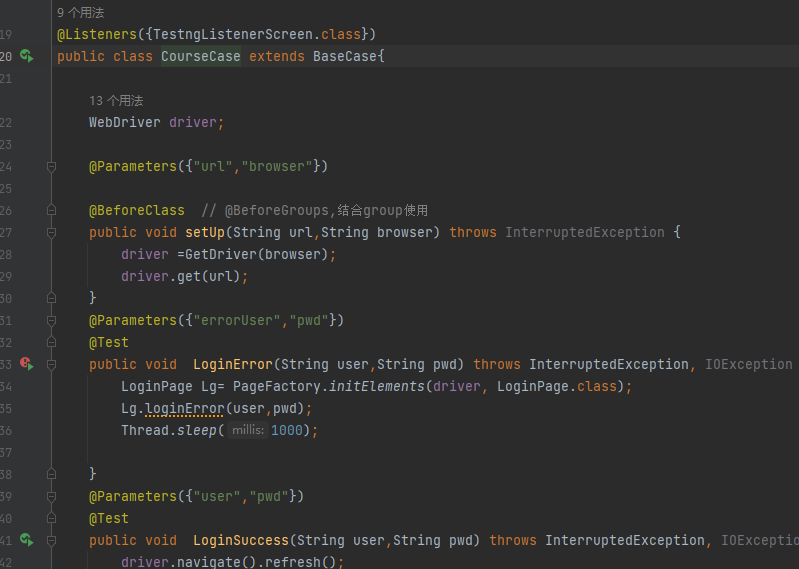Toggle fold marker at first @Test annotation
Screen dimensions: 799x569
click(51, 342)
